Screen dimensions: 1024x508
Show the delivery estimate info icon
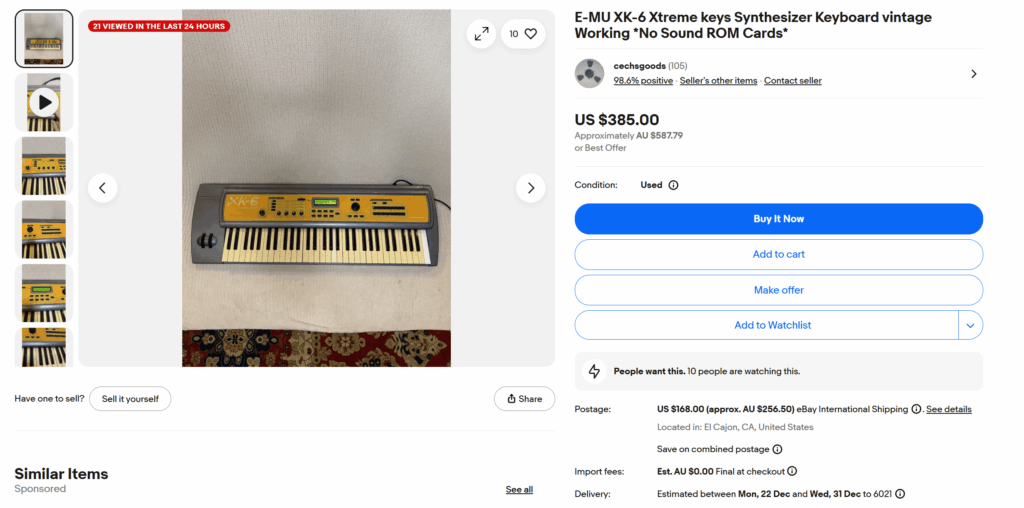[900, 494]
